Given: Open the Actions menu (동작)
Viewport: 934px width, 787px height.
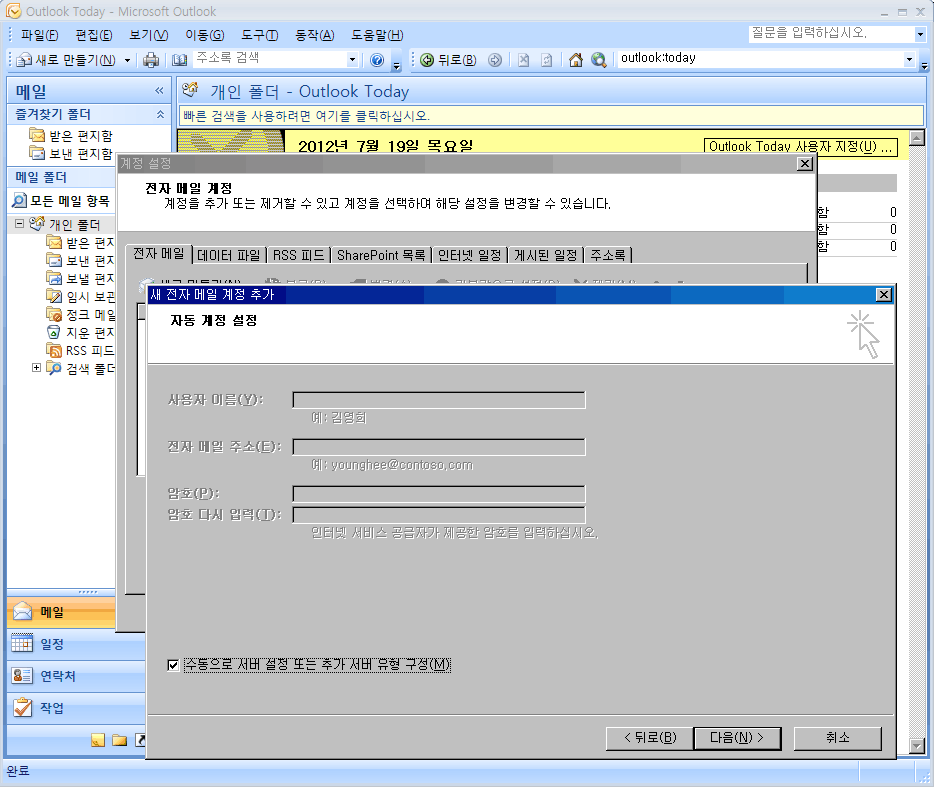Looking at the screenshot, I should pos(315,35).
